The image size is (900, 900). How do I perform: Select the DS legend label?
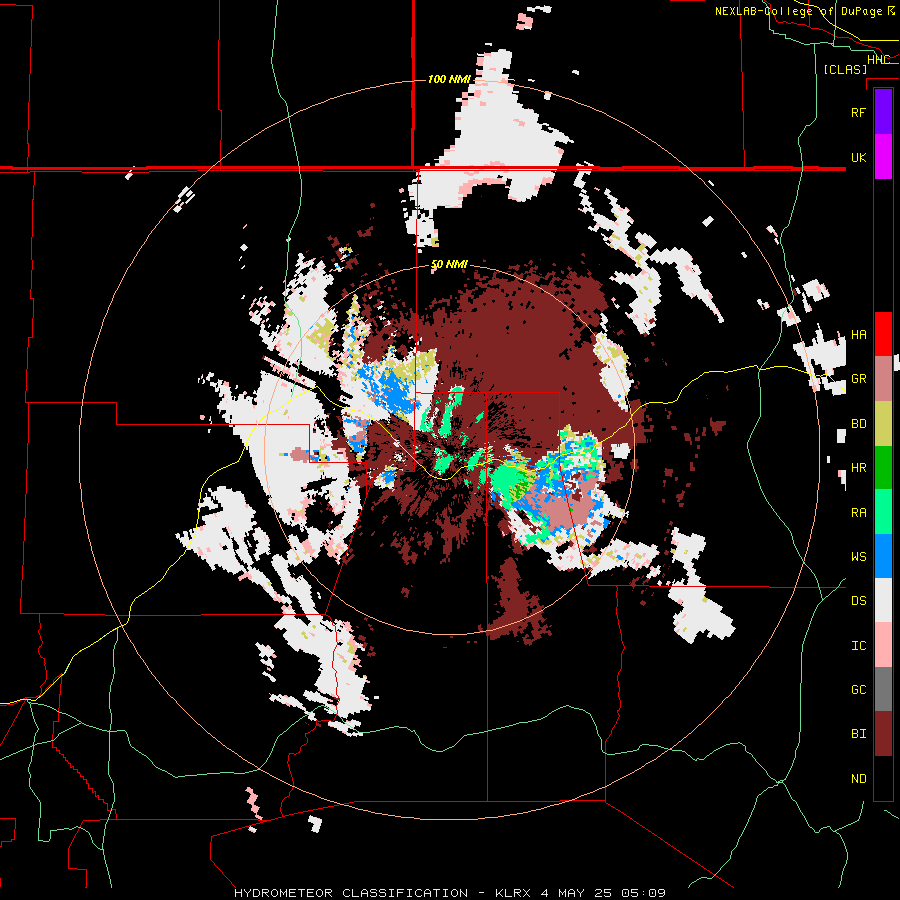click(858, 601)
